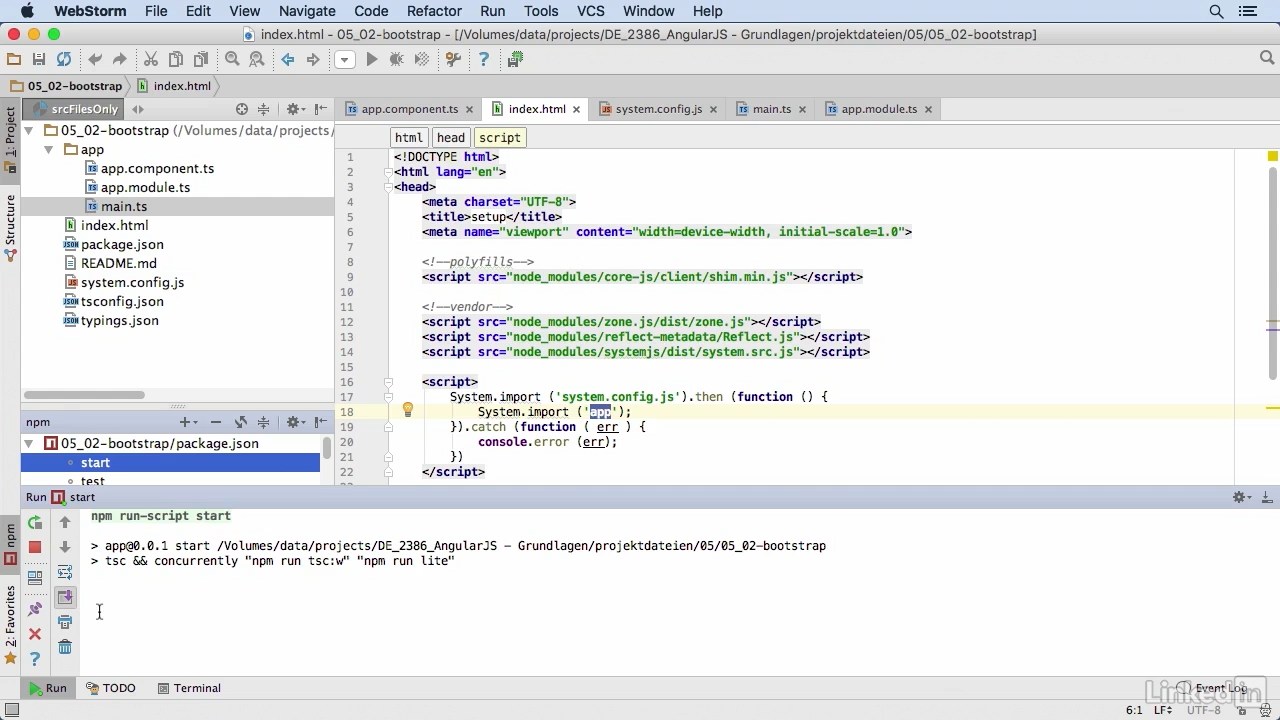Click the Redo arrow in toolbar

click(x=120, y=60)
